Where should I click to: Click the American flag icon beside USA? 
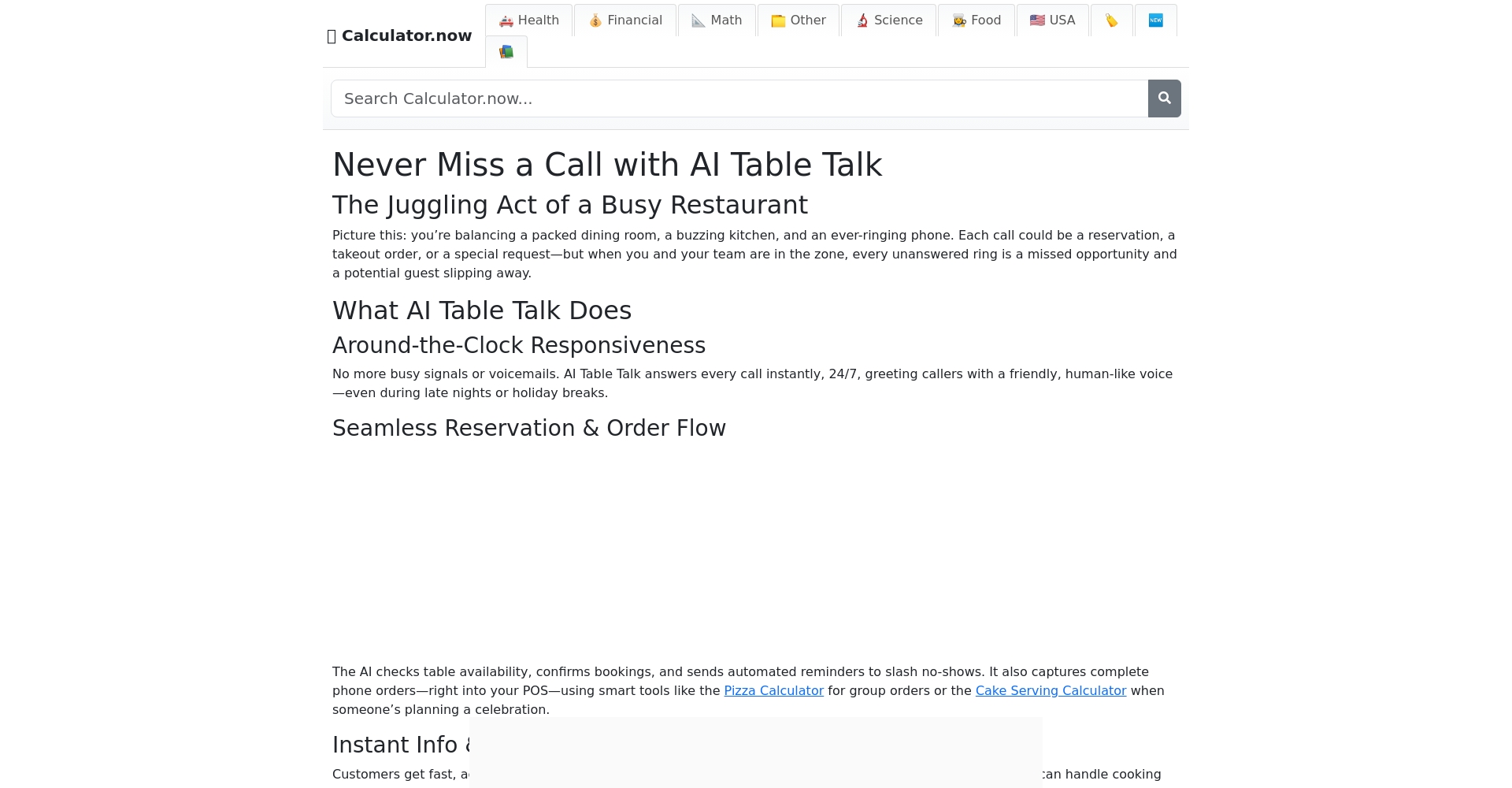coord(1037,20)
